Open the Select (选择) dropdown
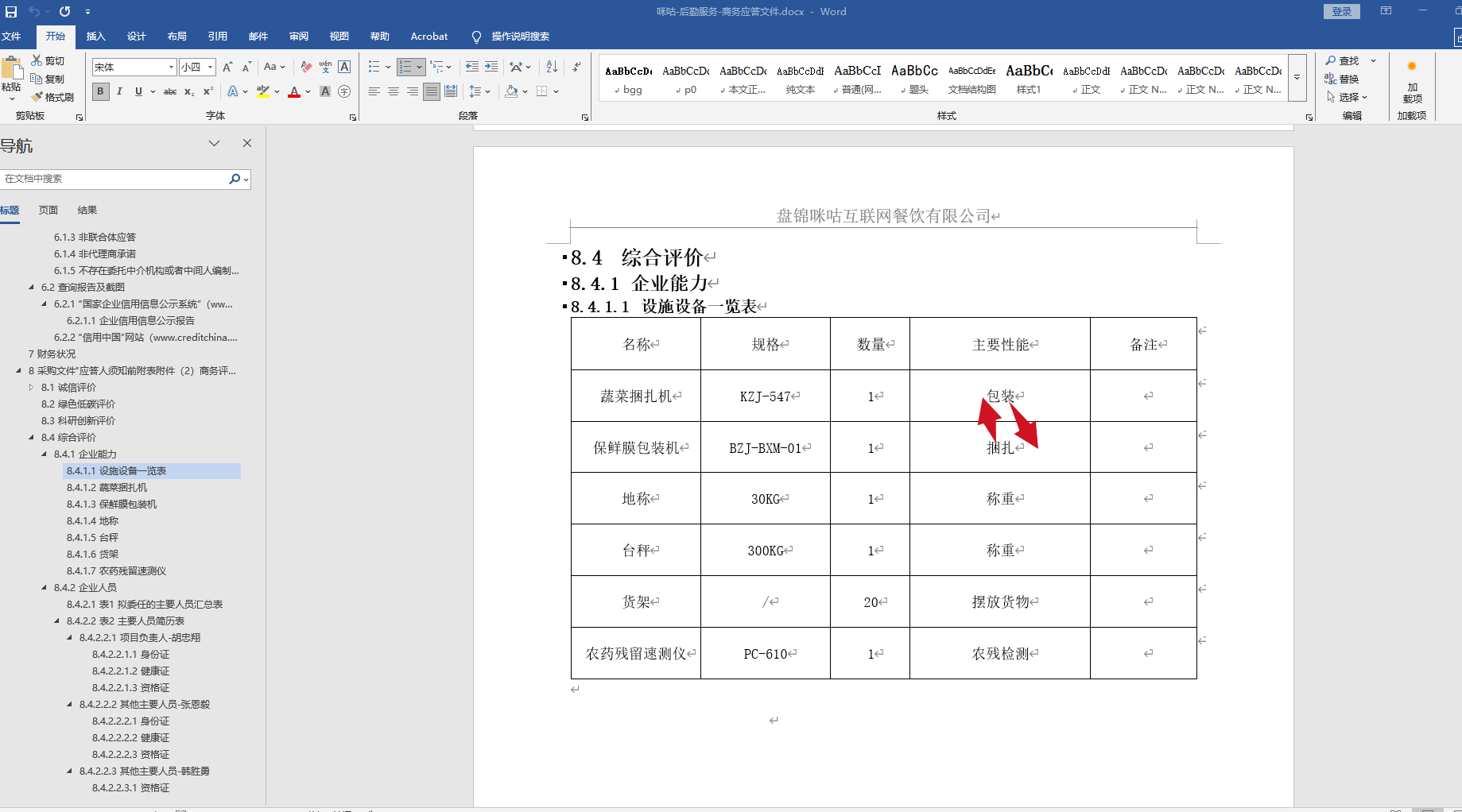The width and height of the screenshot is (1462, 812). 1347,97
